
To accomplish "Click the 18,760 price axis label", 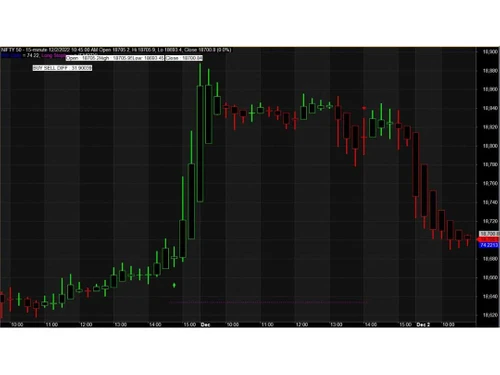I will click(490, 183).
